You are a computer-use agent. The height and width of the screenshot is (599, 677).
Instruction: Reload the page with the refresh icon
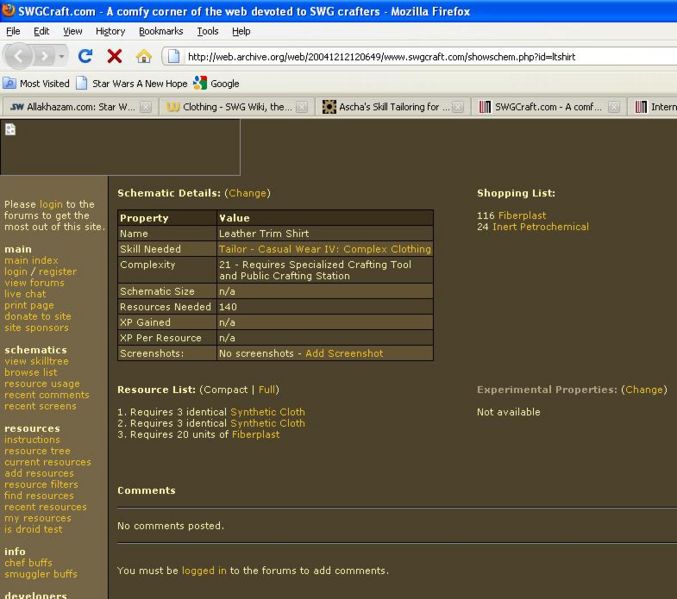pyautogui.click(x=85, y=56)
